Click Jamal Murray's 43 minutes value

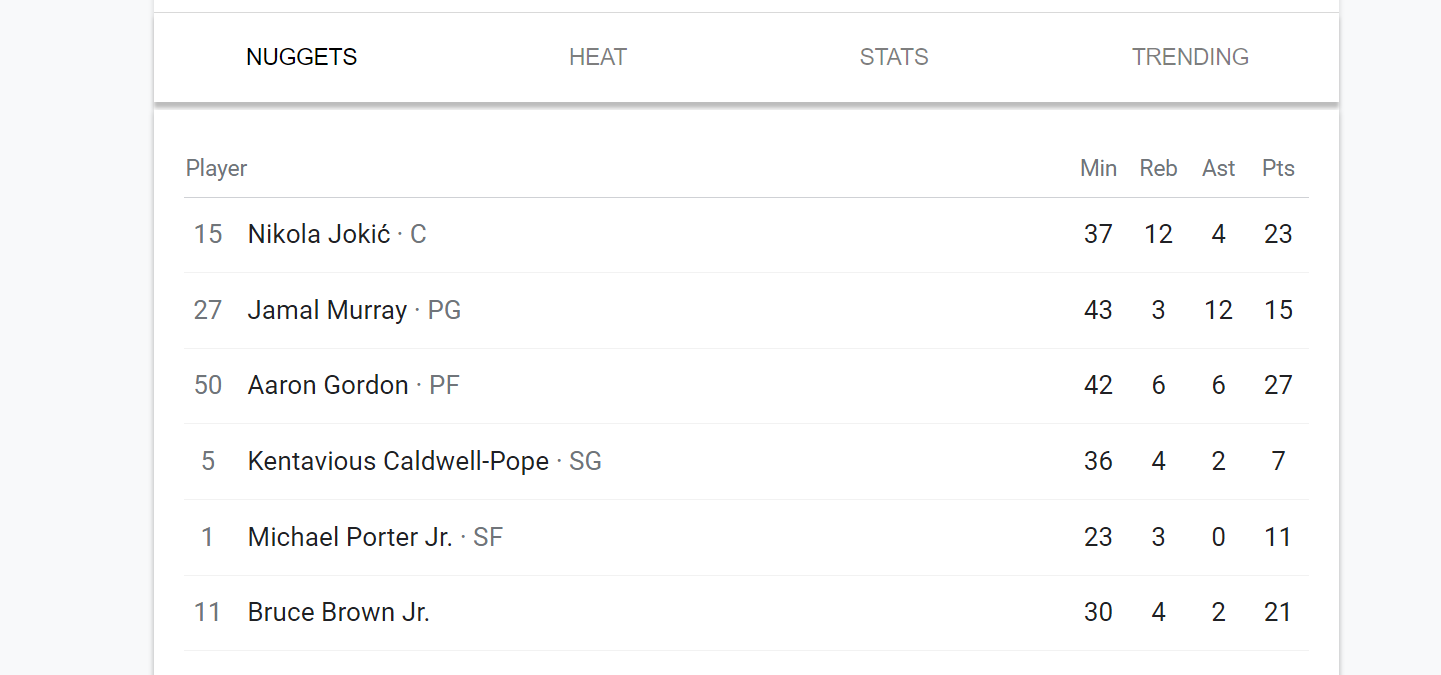[1098, 310]
